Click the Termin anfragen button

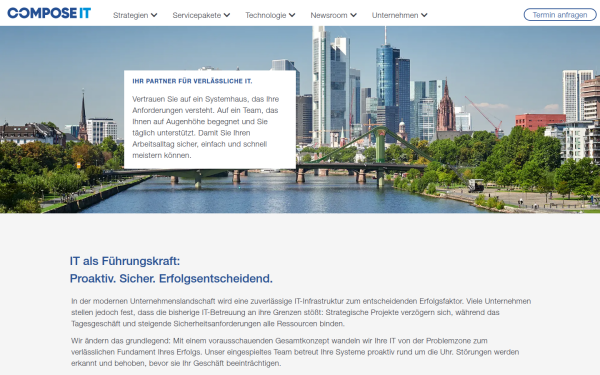[x=560, y=15]
